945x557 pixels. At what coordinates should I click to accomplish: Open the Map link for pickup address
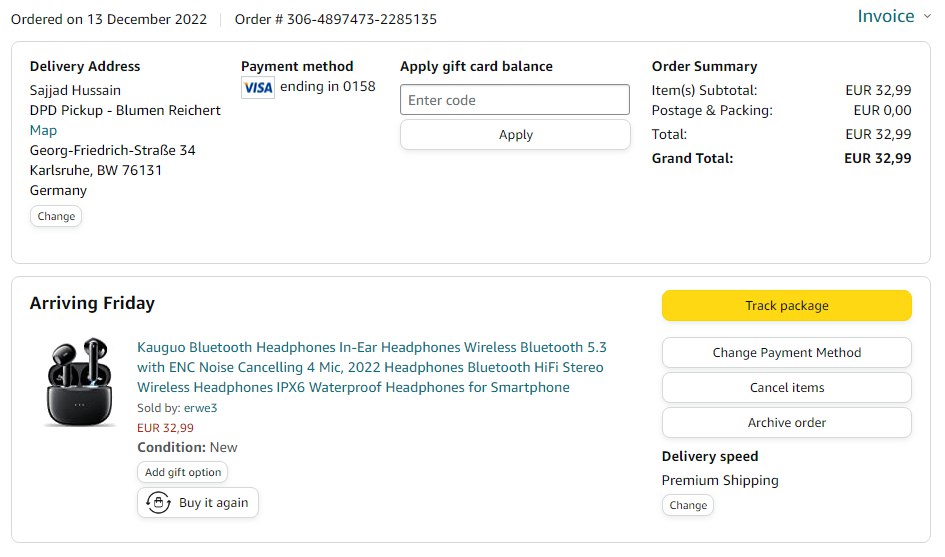tap(43, 130)
